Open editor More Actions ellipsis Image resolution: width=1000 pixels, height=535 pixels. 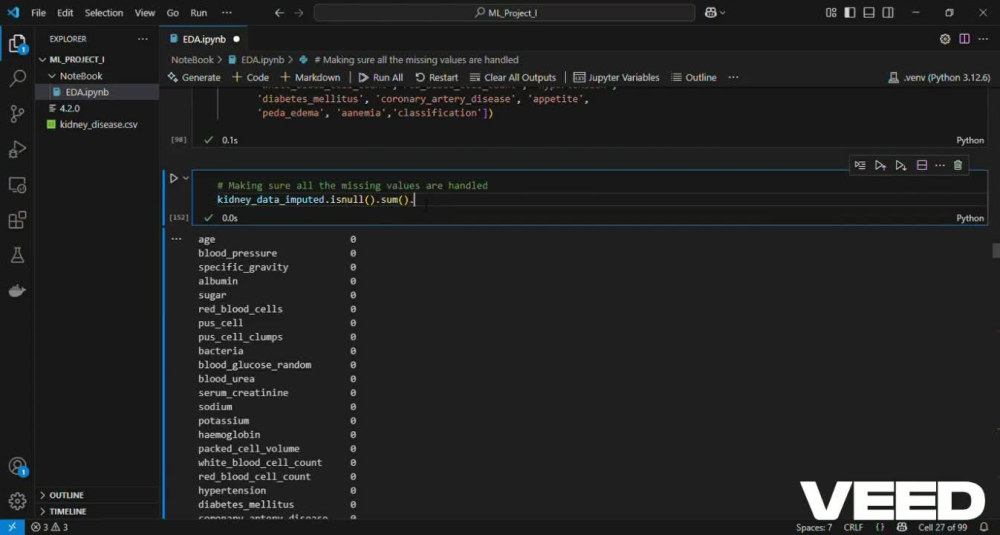pos(983,39)
